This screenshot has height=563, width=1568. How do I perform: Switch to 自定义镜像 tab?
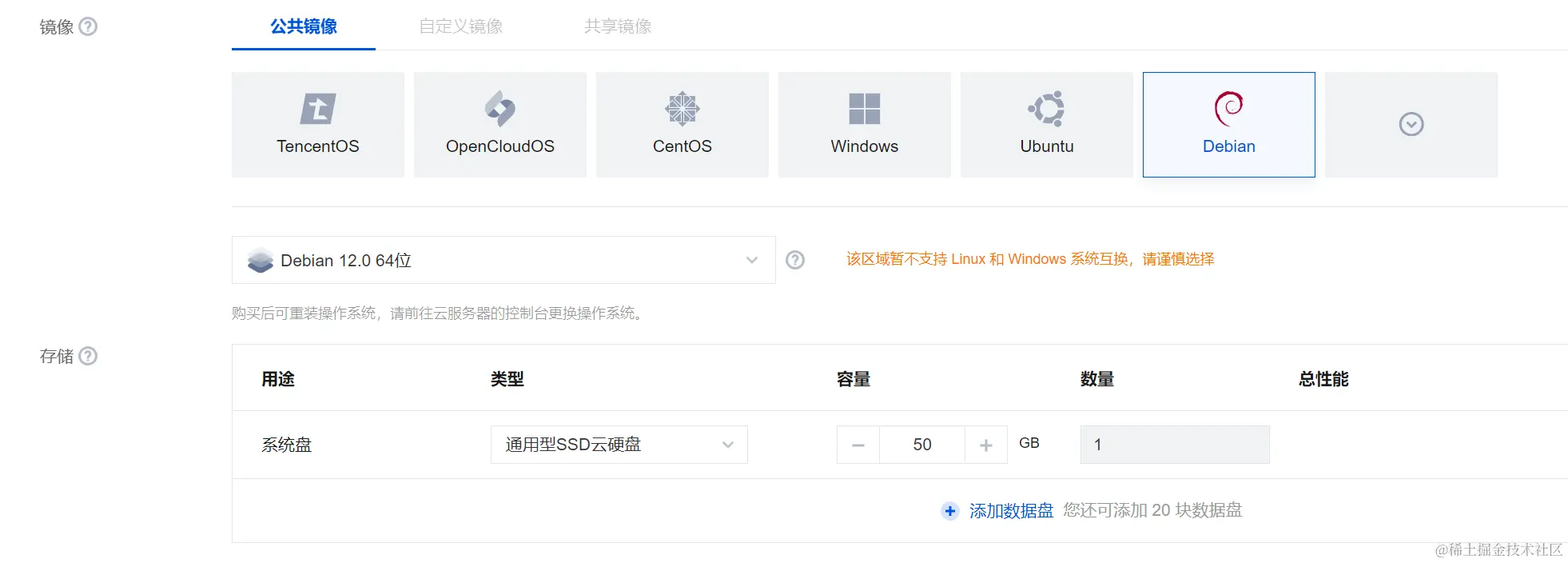[461, 26]
